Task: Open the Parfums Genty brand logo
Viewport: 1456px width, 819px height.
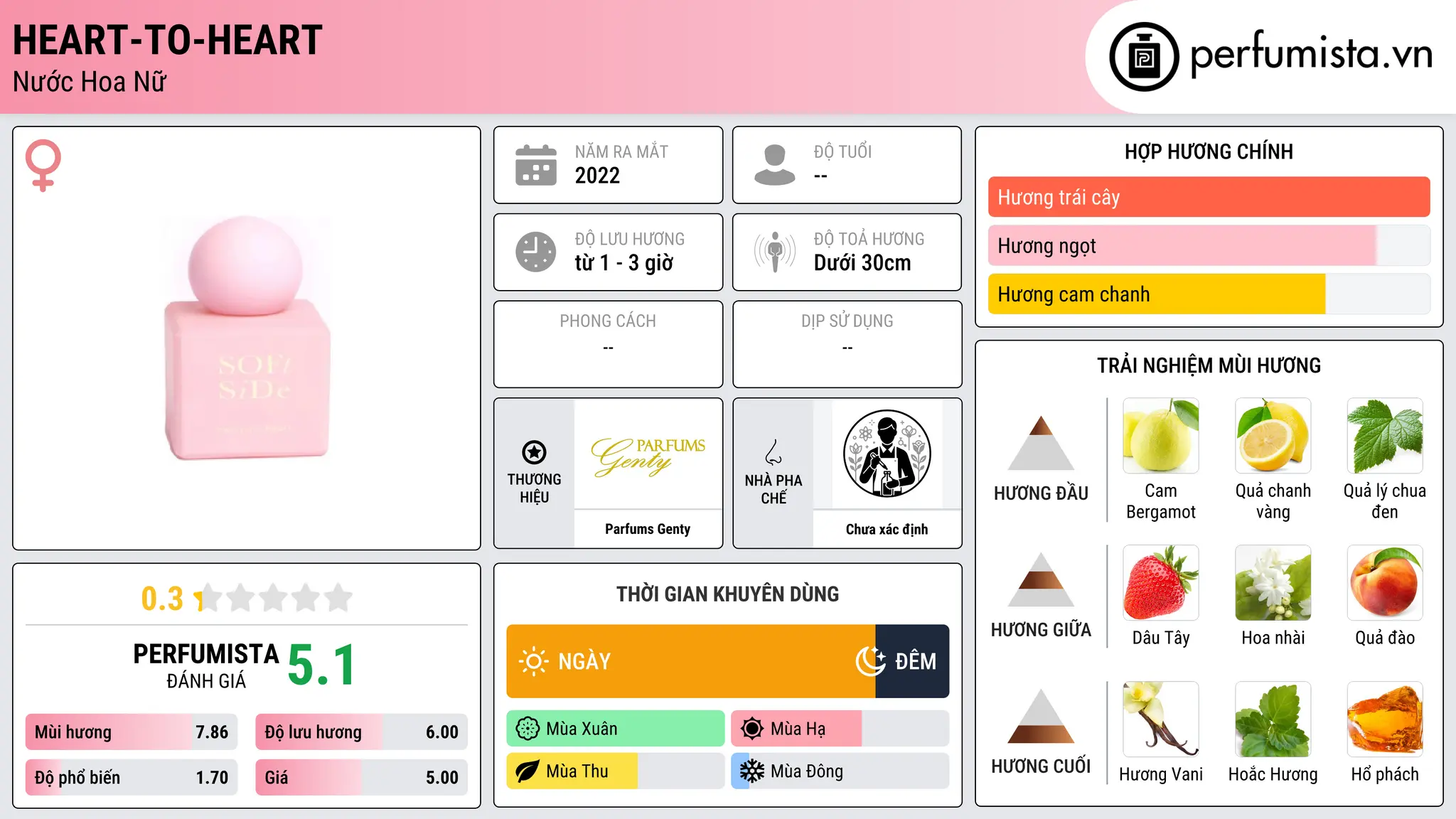Action: 648,456
